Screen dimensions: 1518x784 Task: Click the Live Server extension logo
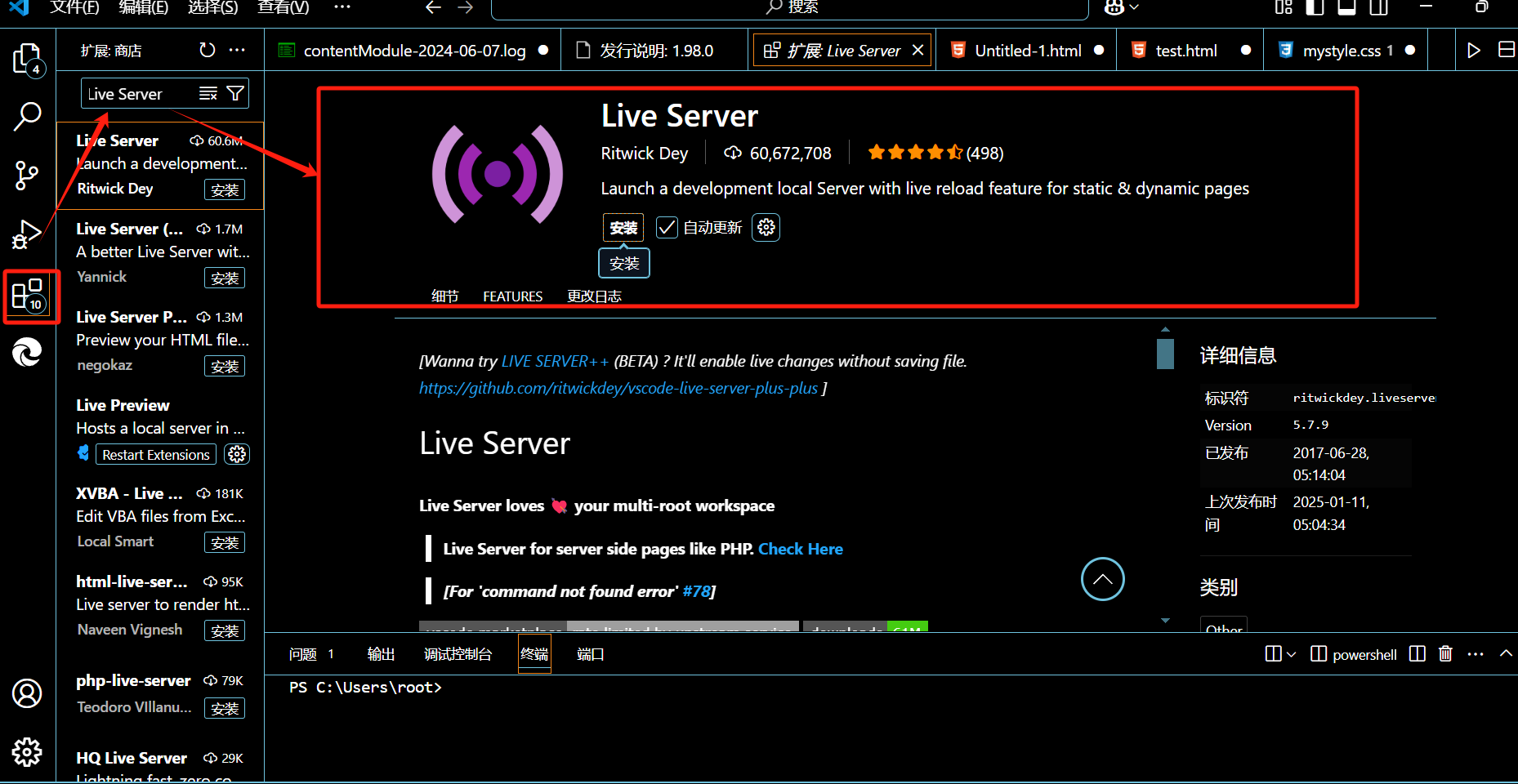(498, 174)
